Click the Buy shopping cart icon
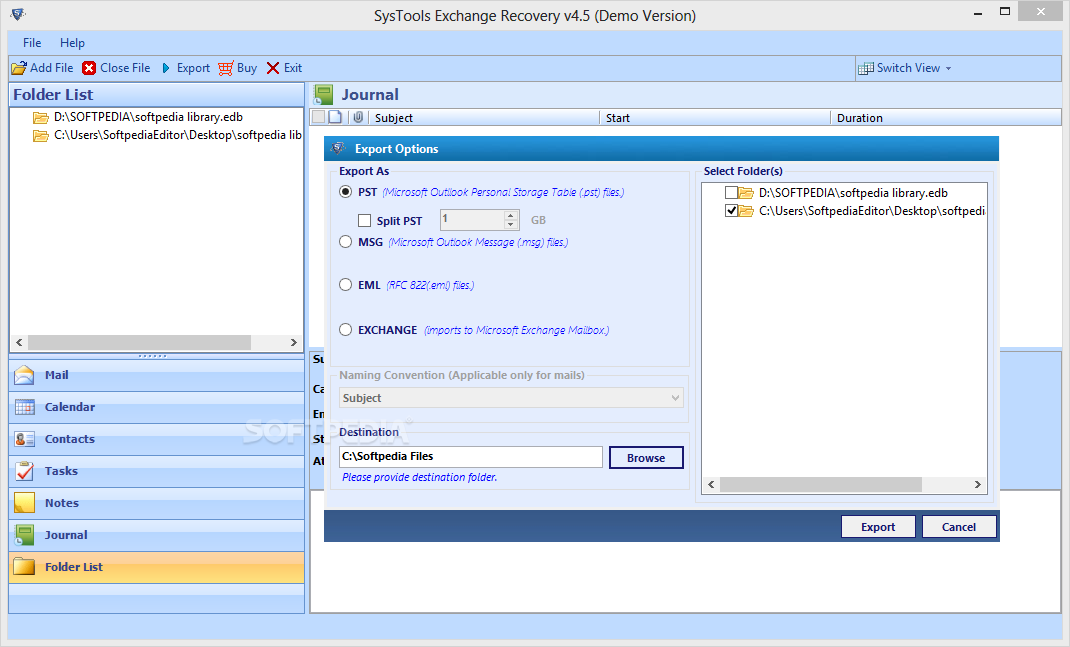Viewport: 1070px width, 647px height. (226, 68)
